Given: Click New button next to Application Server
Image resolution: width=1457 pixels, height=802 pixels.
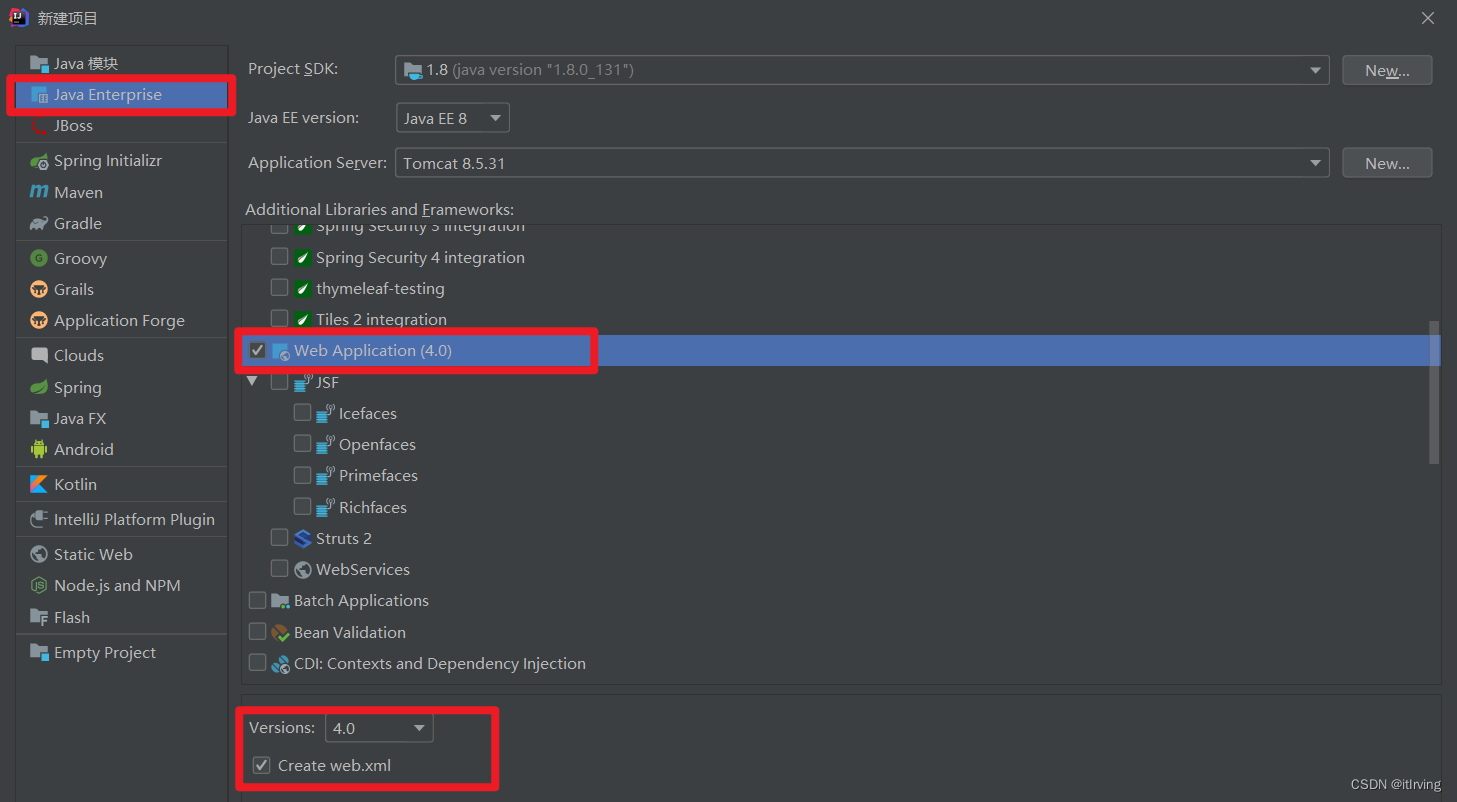Looking at the screenshot, I should pyautogui.click(x=1387, y=163).
